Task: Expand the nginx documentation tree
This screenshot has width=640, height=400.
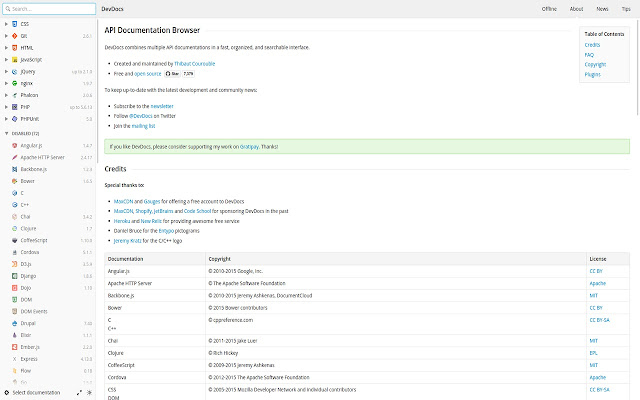Action: click(x=6, y=83)
